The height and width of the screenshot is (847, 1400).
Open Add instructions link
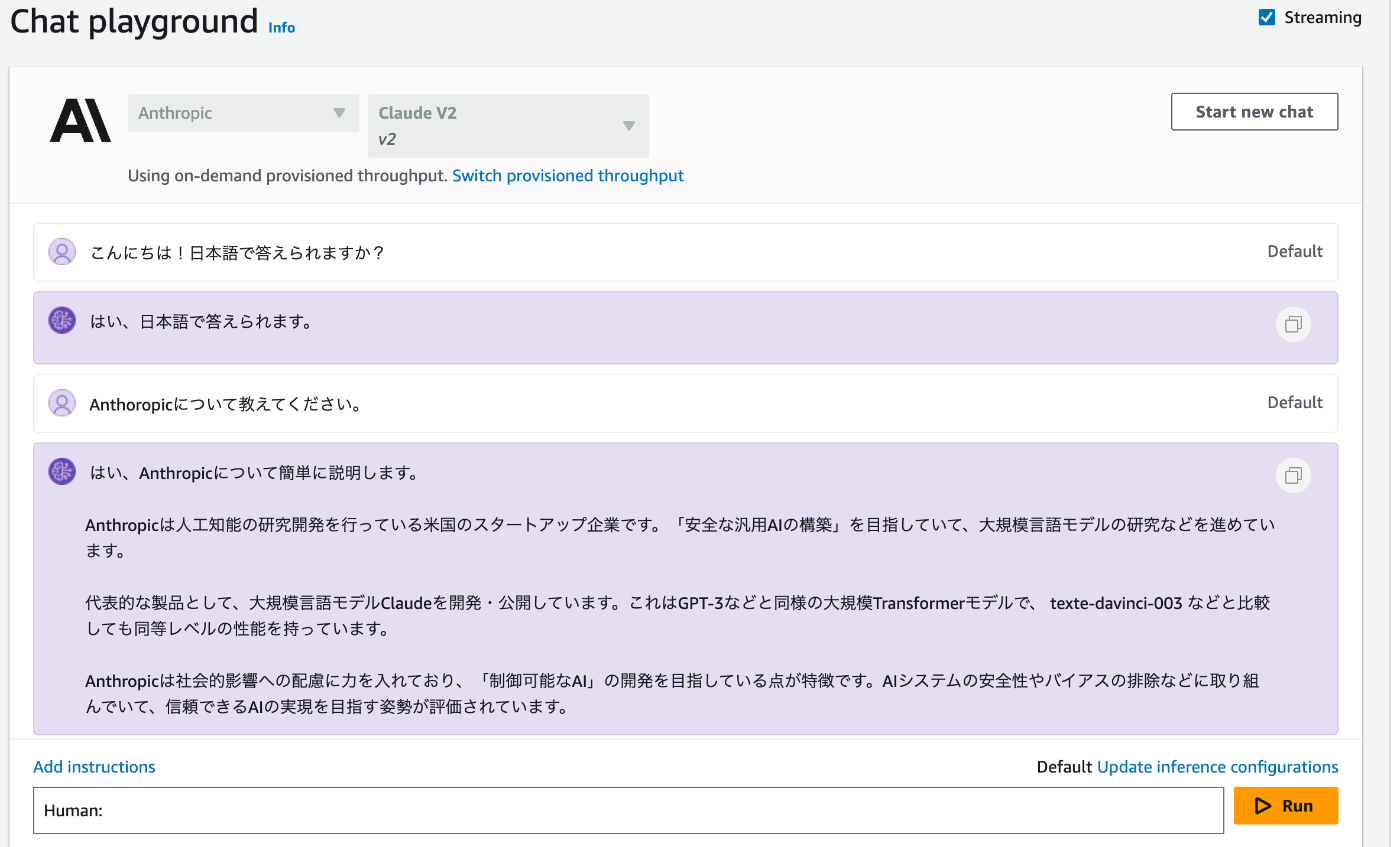click(94, 767)
